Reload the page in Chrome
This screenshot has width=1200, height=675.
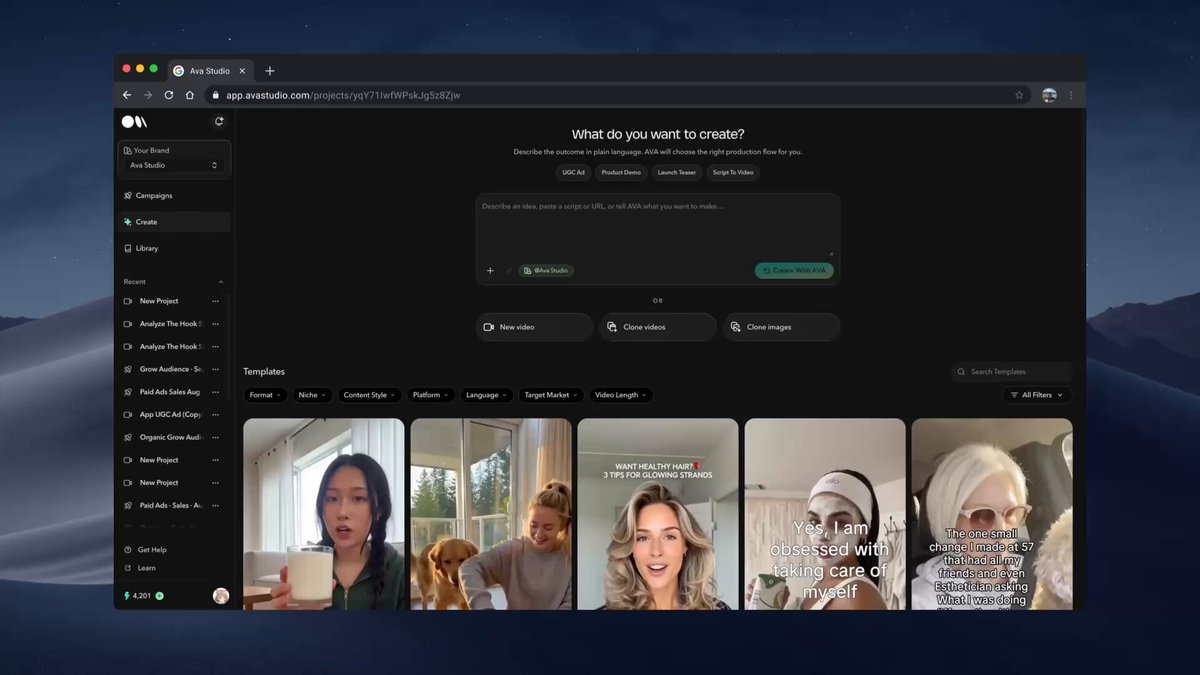(169, 95)
